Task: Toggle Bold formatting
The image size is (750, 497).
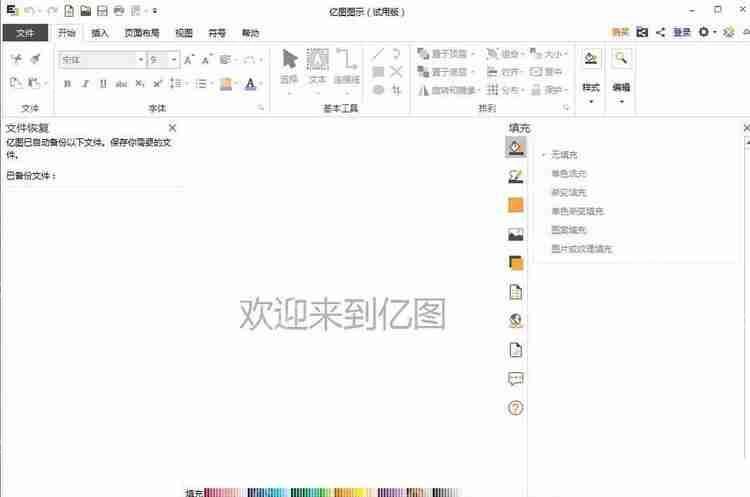Action: [67, 84]
